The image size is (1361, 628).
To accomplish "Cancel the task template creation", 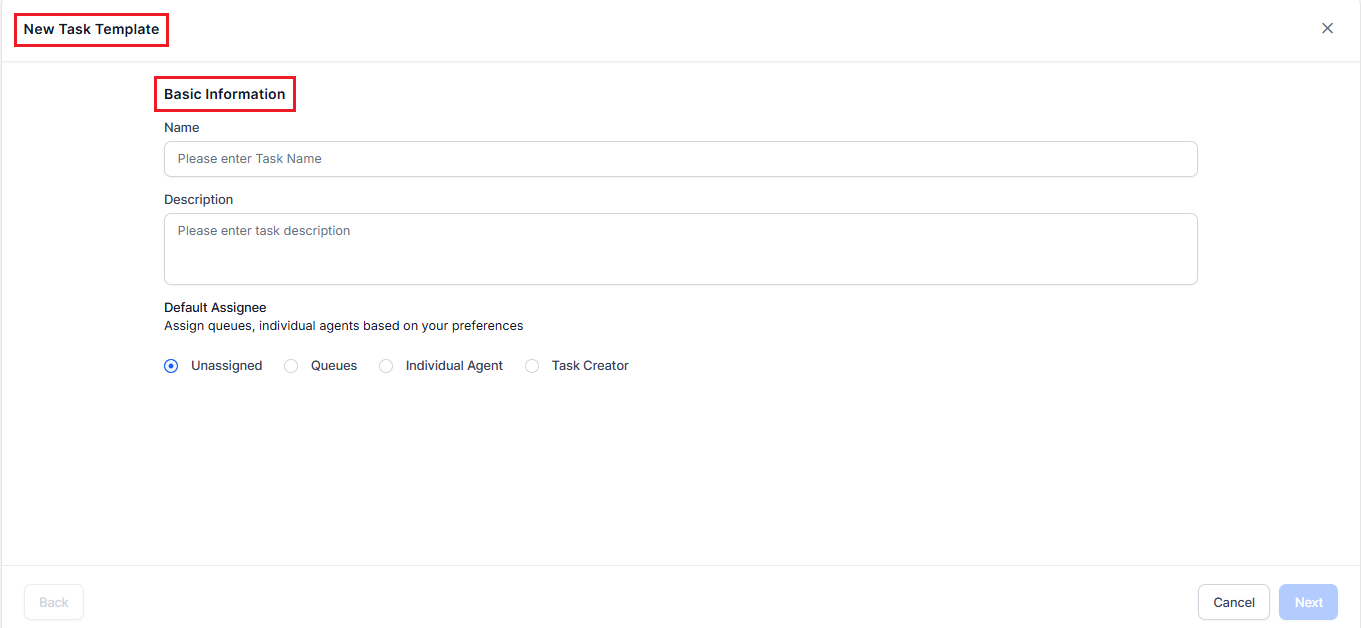I will [x=1233, y=602].
